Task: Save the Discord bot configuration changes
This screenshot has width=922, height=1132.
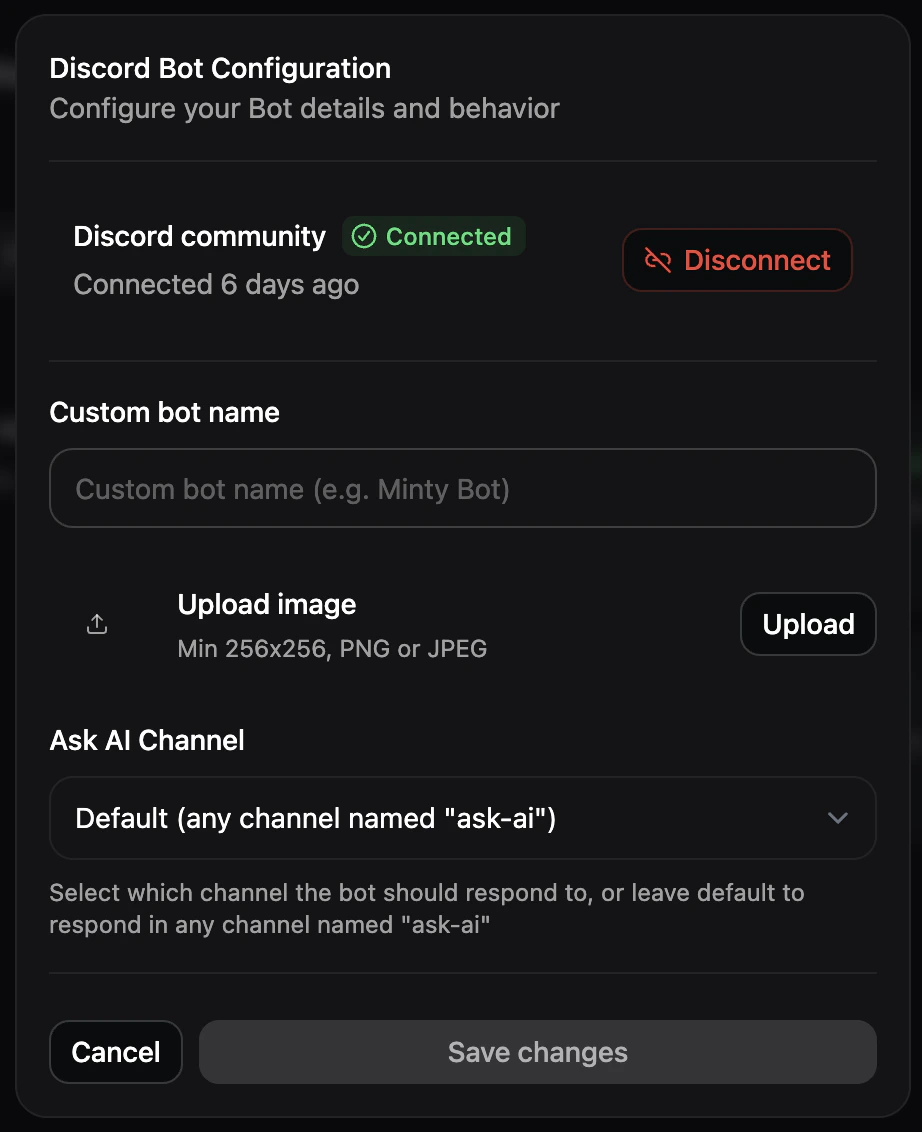Action: [537, 1051]
